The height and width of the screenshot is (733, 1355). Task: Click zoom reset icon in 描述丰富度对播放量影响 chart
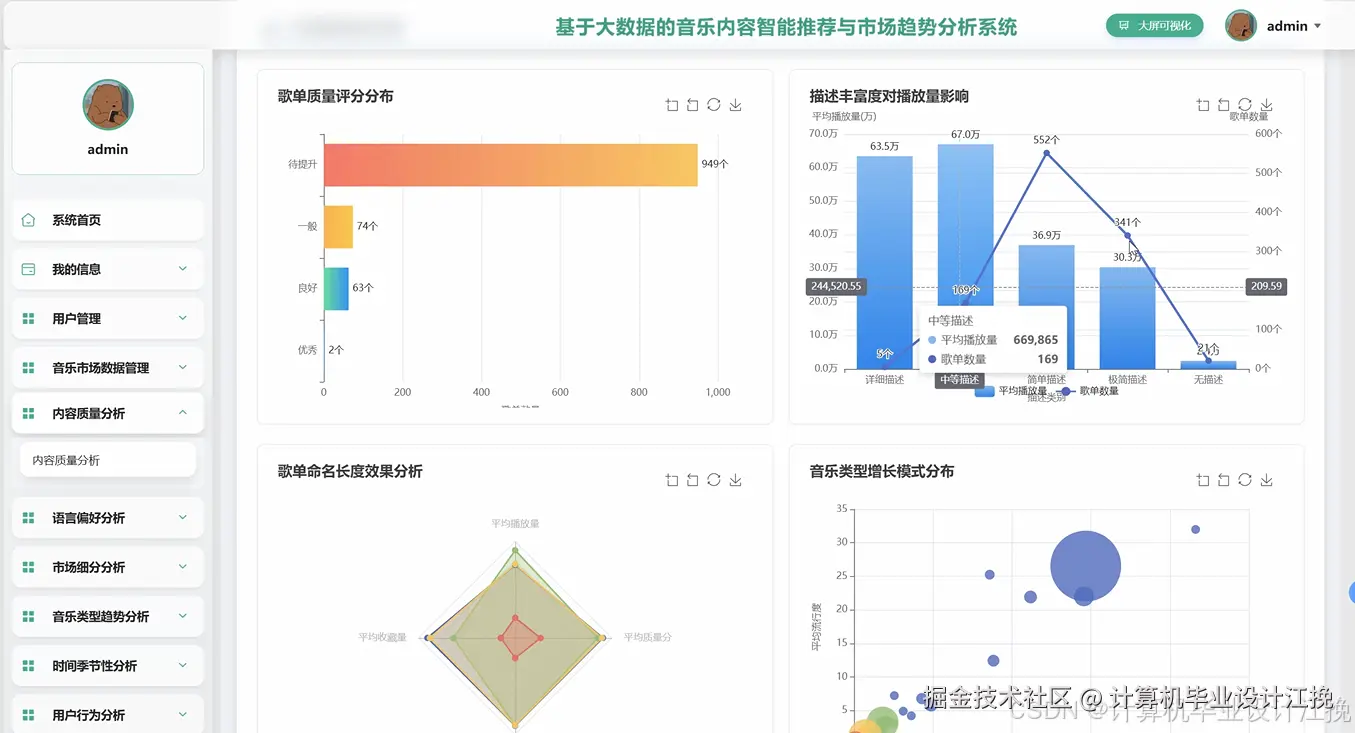coord(1224,105)
